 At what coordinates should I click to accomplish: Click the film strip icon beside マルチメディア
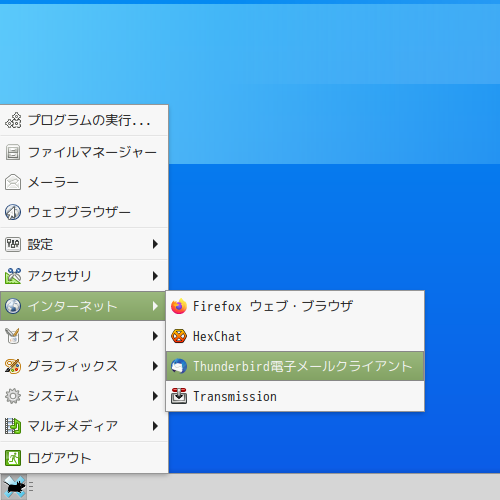[13, 426]
